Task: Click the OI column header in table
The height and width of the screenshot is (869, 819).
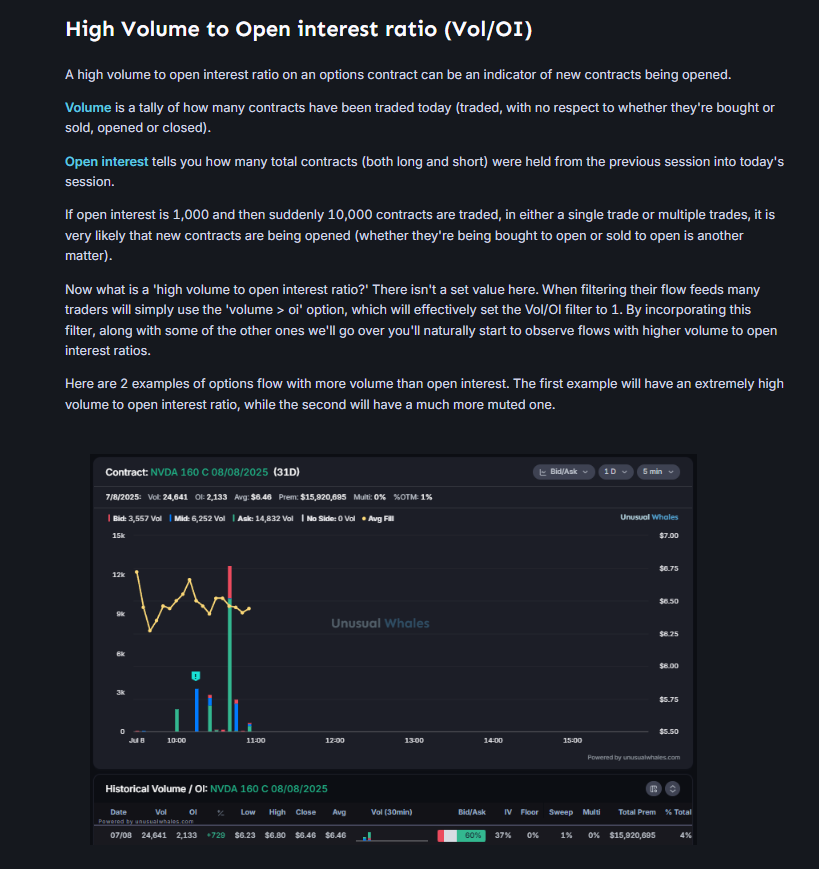Action: 193,812
